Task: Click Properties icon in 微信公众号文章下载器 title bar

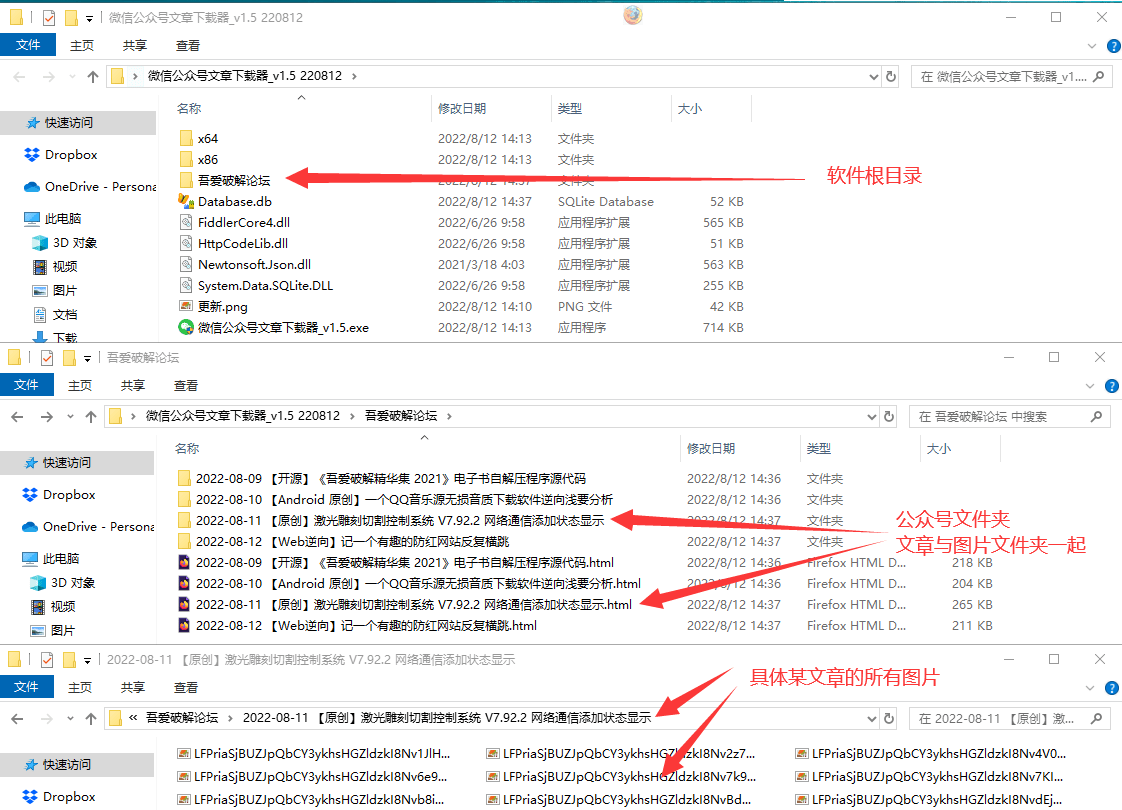Action: click(x=49, y=18)
